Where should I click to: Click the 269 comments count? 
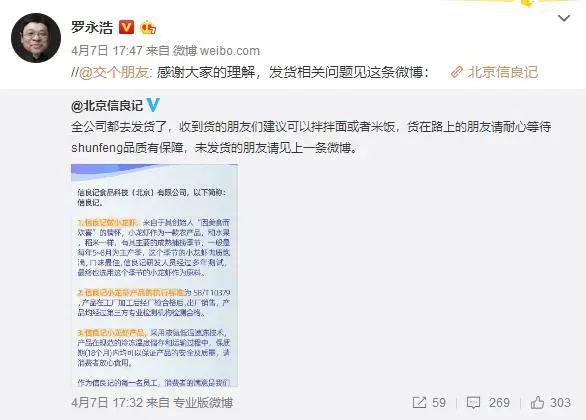pos(499,402)
